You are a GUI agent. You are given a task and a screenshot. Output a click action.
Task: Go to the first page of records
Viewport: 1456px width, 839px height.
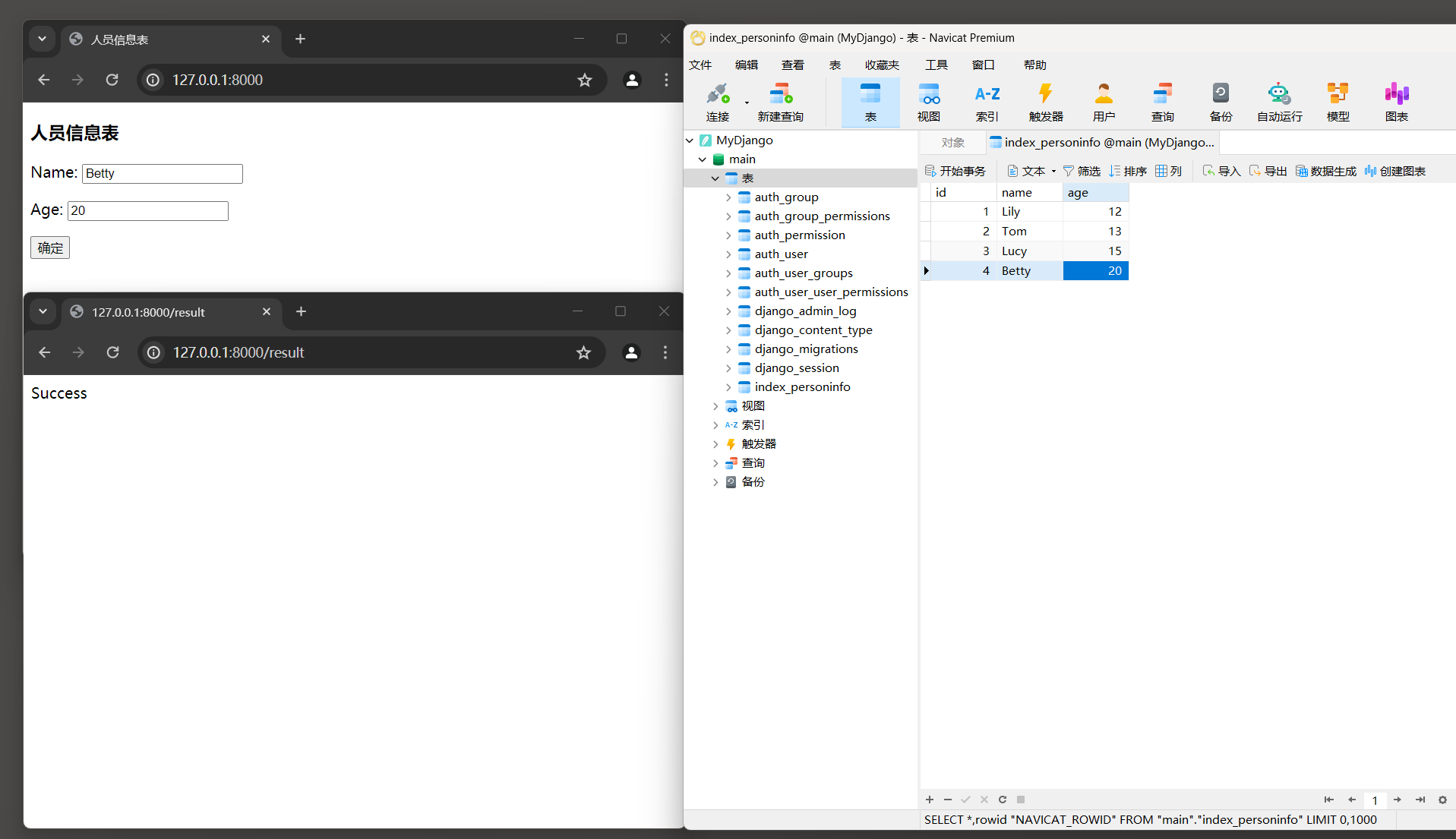pos(1329,800)
